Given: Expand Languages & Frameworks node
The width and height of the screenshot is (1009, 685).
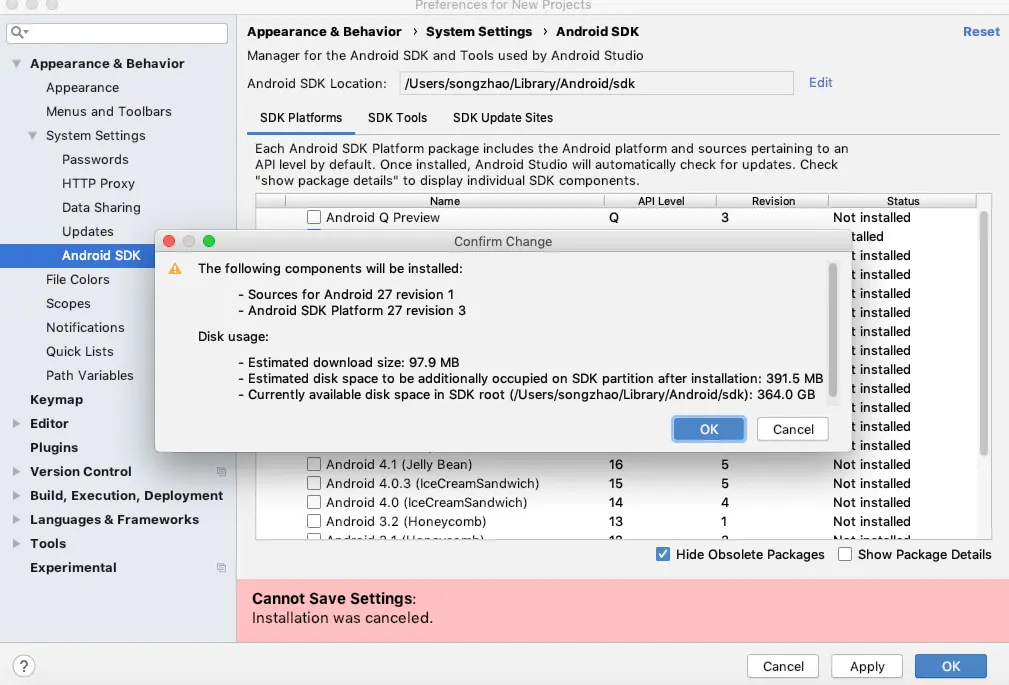Looking at the screenshot, I should pos(17,520).
